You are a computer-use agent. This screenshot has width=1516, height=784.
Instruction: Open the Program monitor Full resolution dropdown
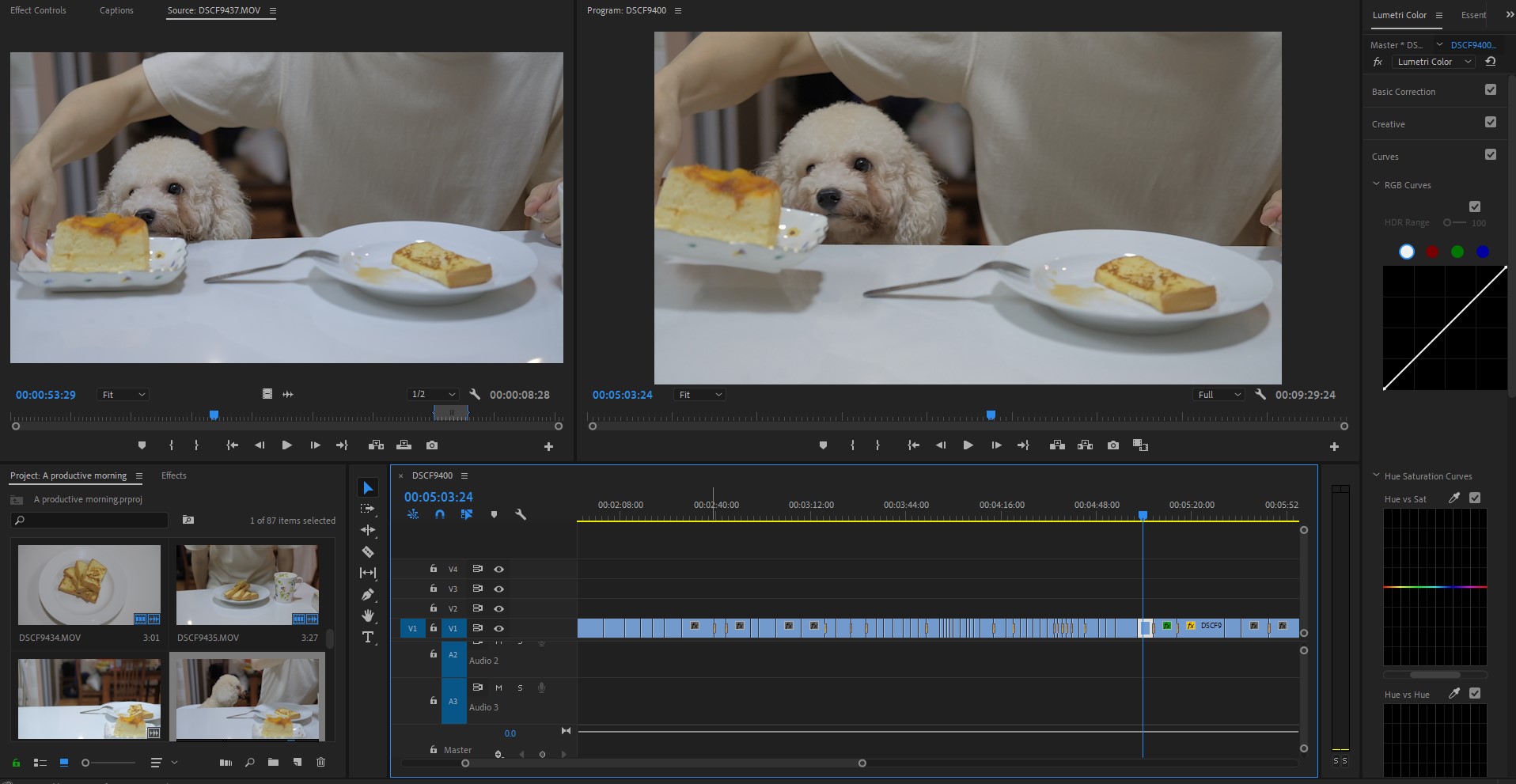(1218, 395)
